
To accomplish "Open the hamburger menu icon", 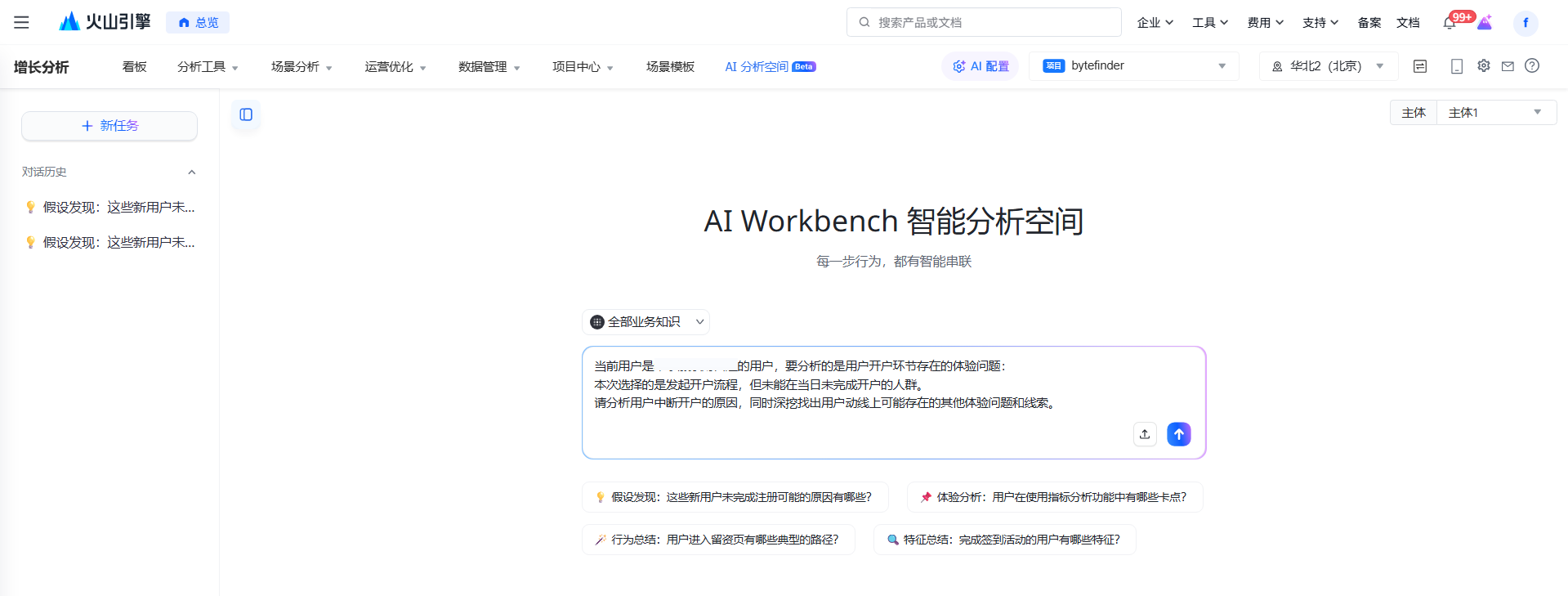I will pyautogui.click(x=21, y=22).
